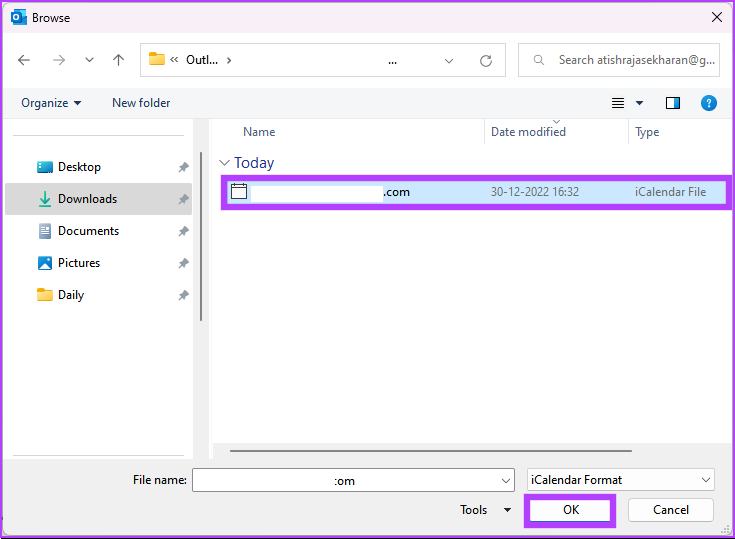
Task: Click the sidebar vertical scrollbar
Action: (x=201, y=236)
